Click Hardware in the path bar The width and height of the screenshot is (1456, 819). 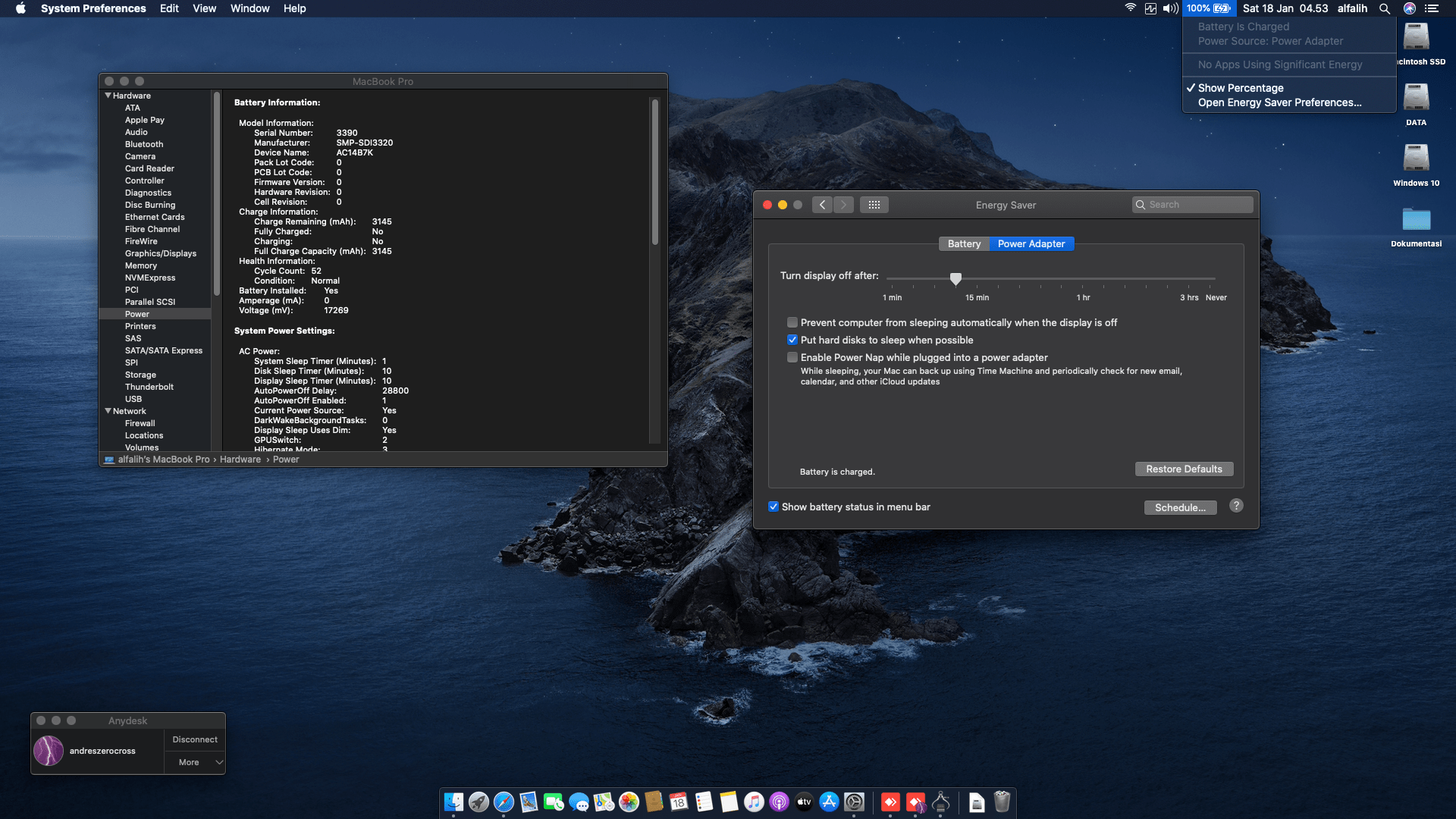240,460
